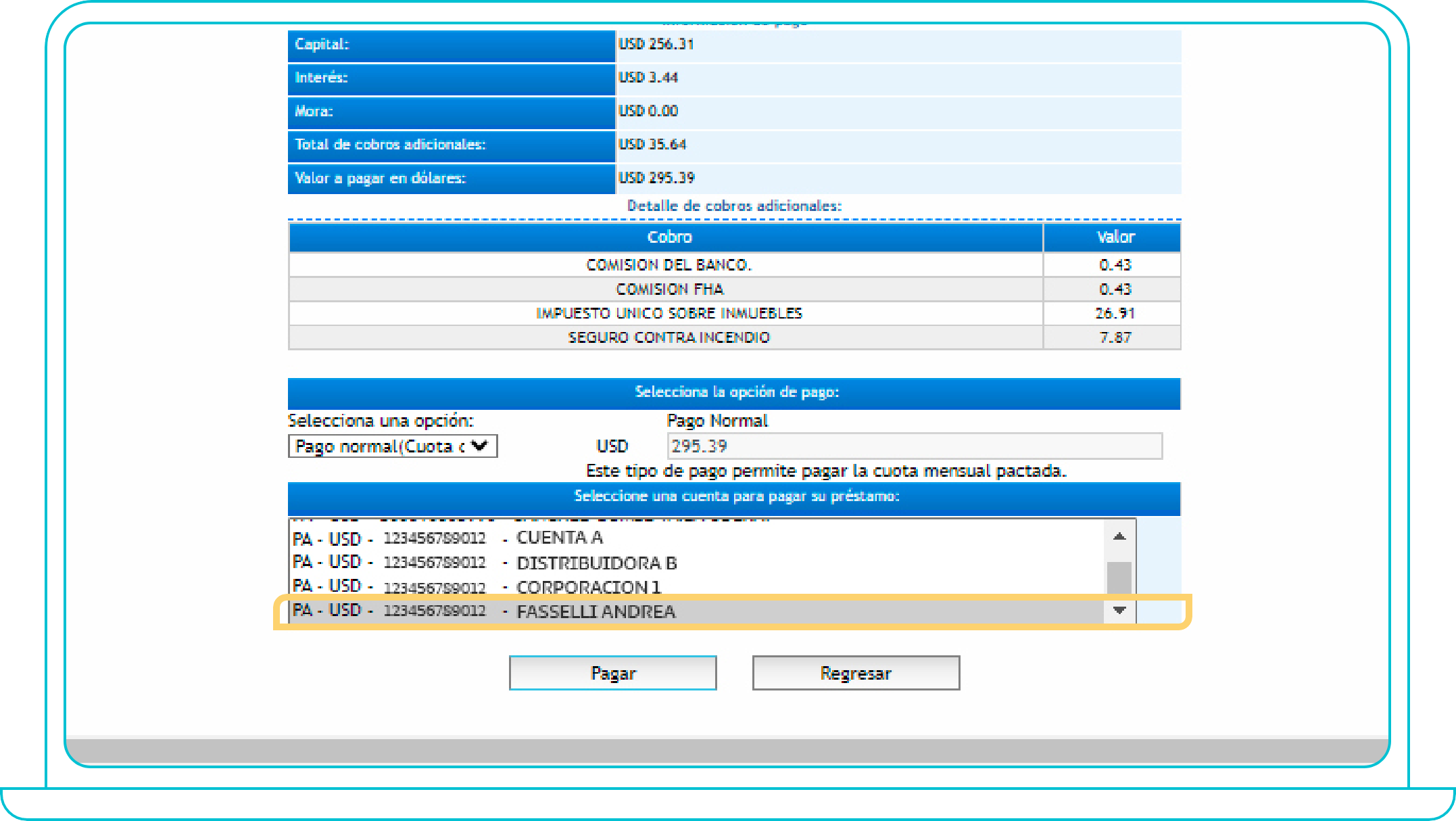The image size is (1456, 821).
Task: Click the IMPUESTO UNICO SOBRE INMUEBLES row
Action: tap(668, 313)
